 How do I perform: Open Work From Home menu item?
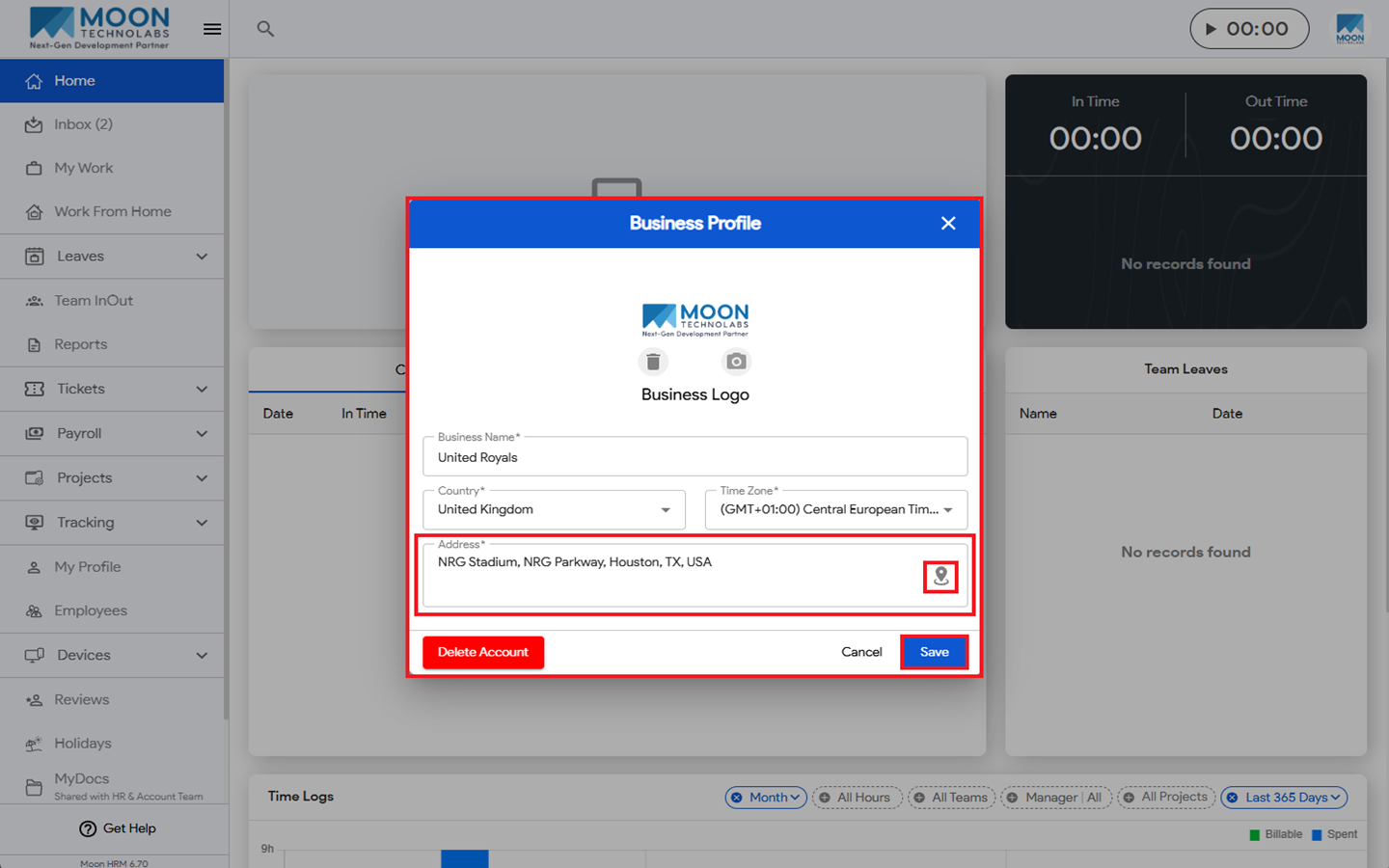pyautogui.click(x=112, y=211)
